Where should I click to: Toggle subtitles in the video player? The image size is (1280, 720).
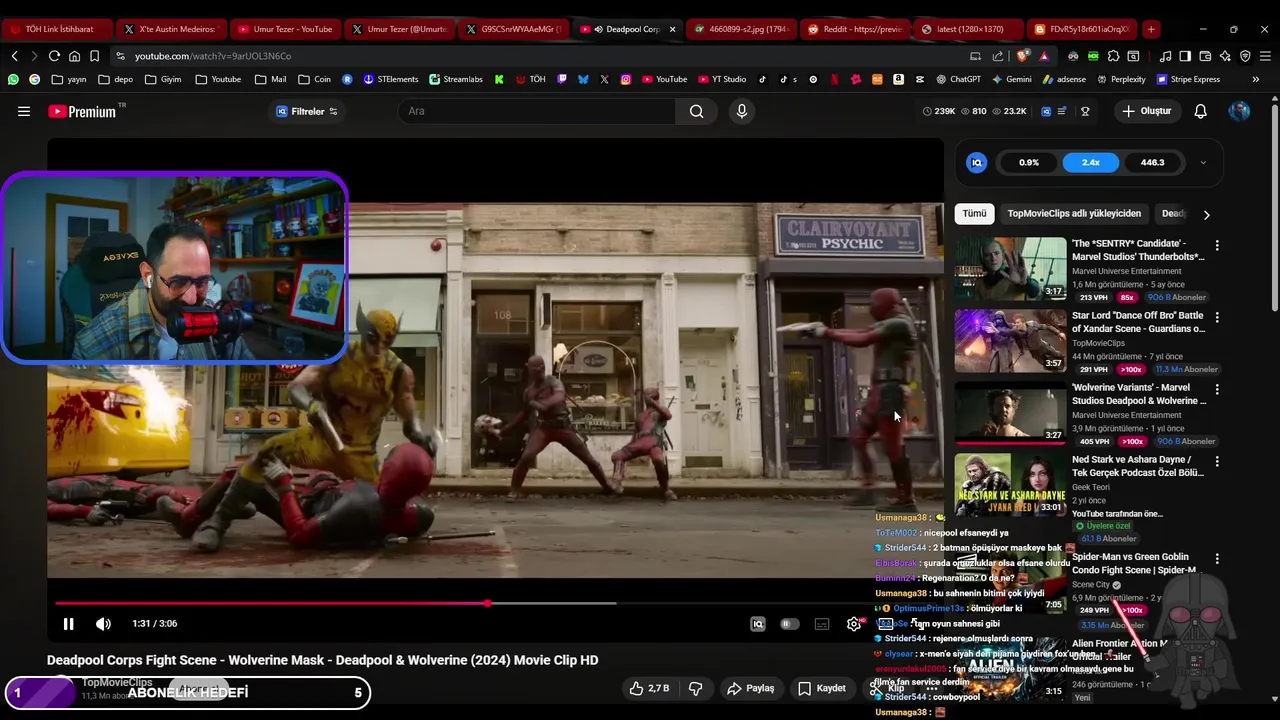[x=822, y=624]
